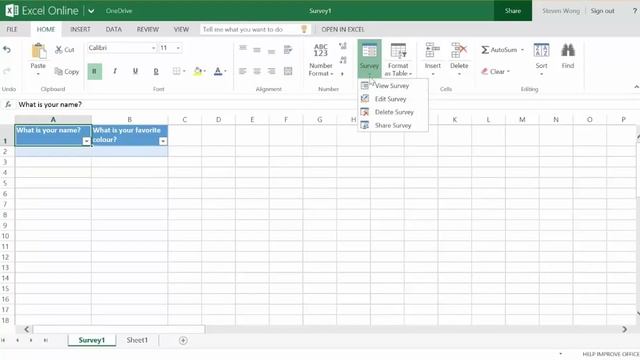
Task: Click the Insert cells button
Action: pyautogui.click(x=433, y=59)
